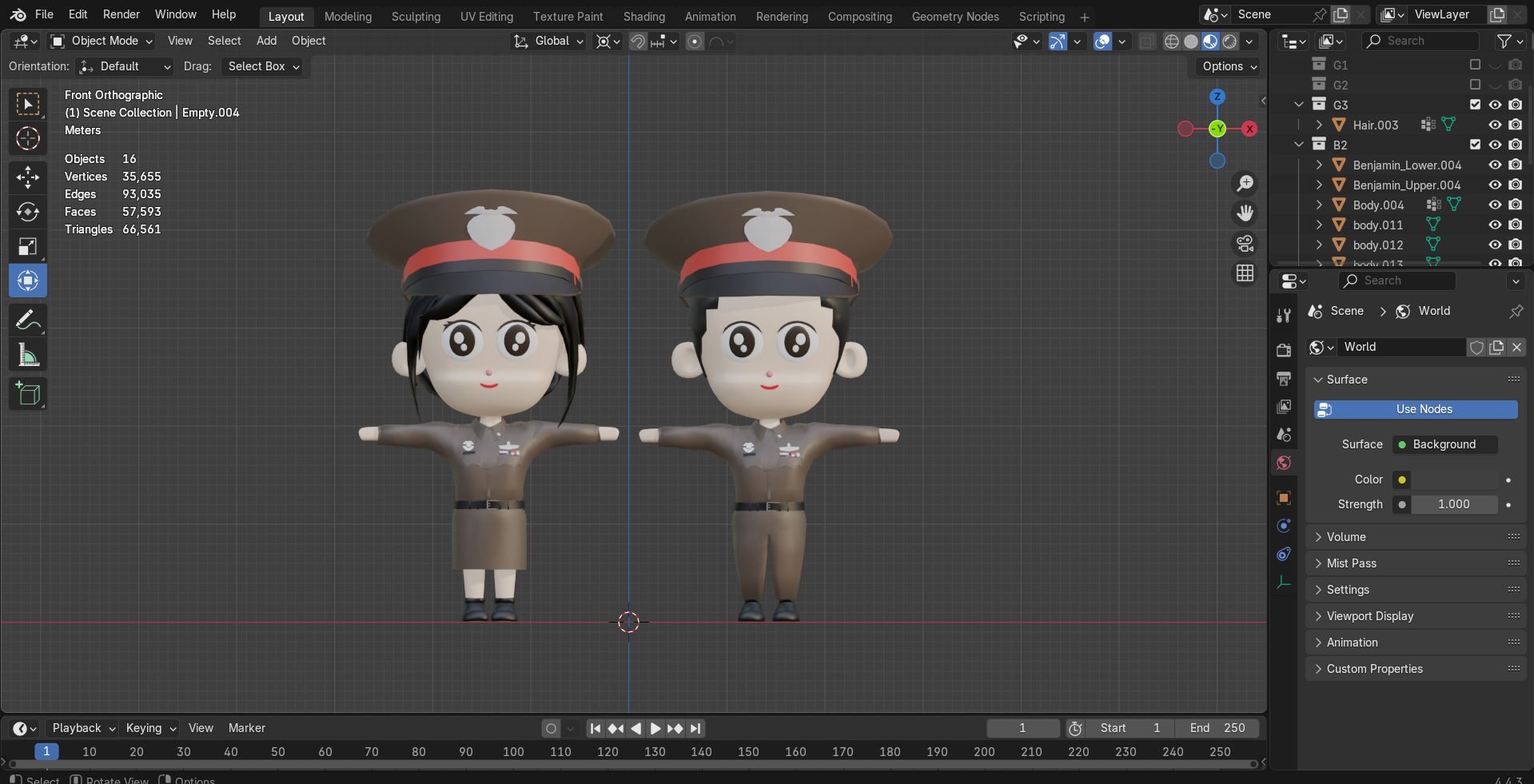Uncheck the B2 collection checkbox
Screen dimensions: 1534x784
click(1475, 145)
